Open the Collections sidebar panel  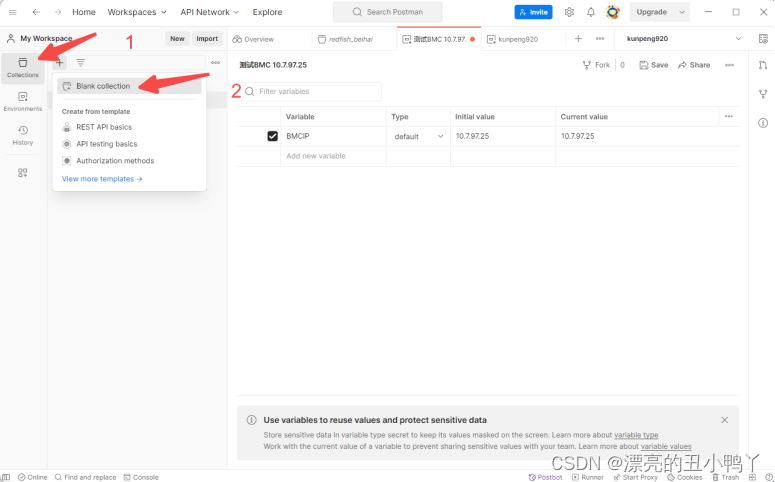(x=23, y=68)
